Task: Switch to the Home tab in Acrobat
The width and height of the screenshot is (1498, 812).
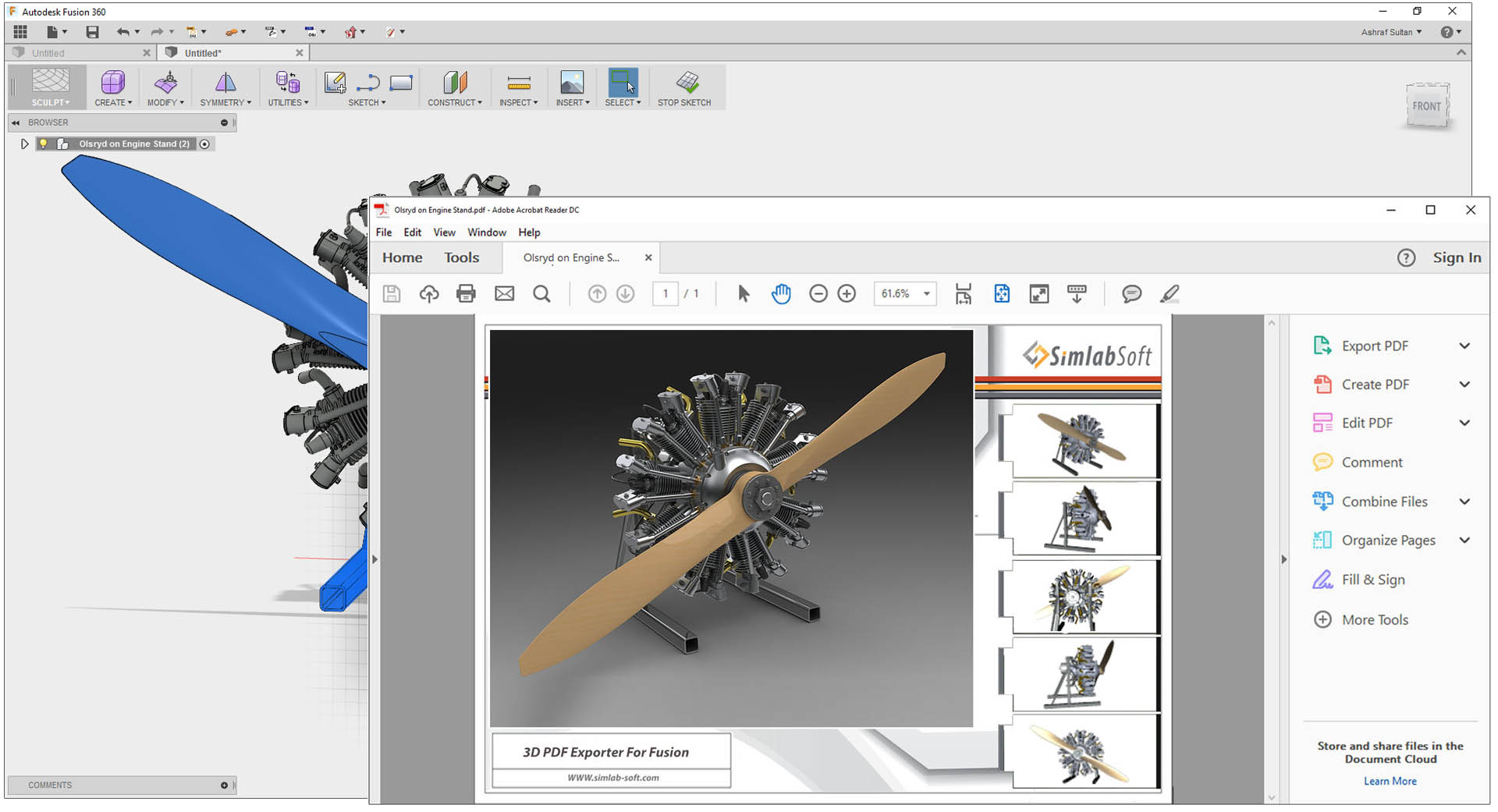Action: click(403, 257)
